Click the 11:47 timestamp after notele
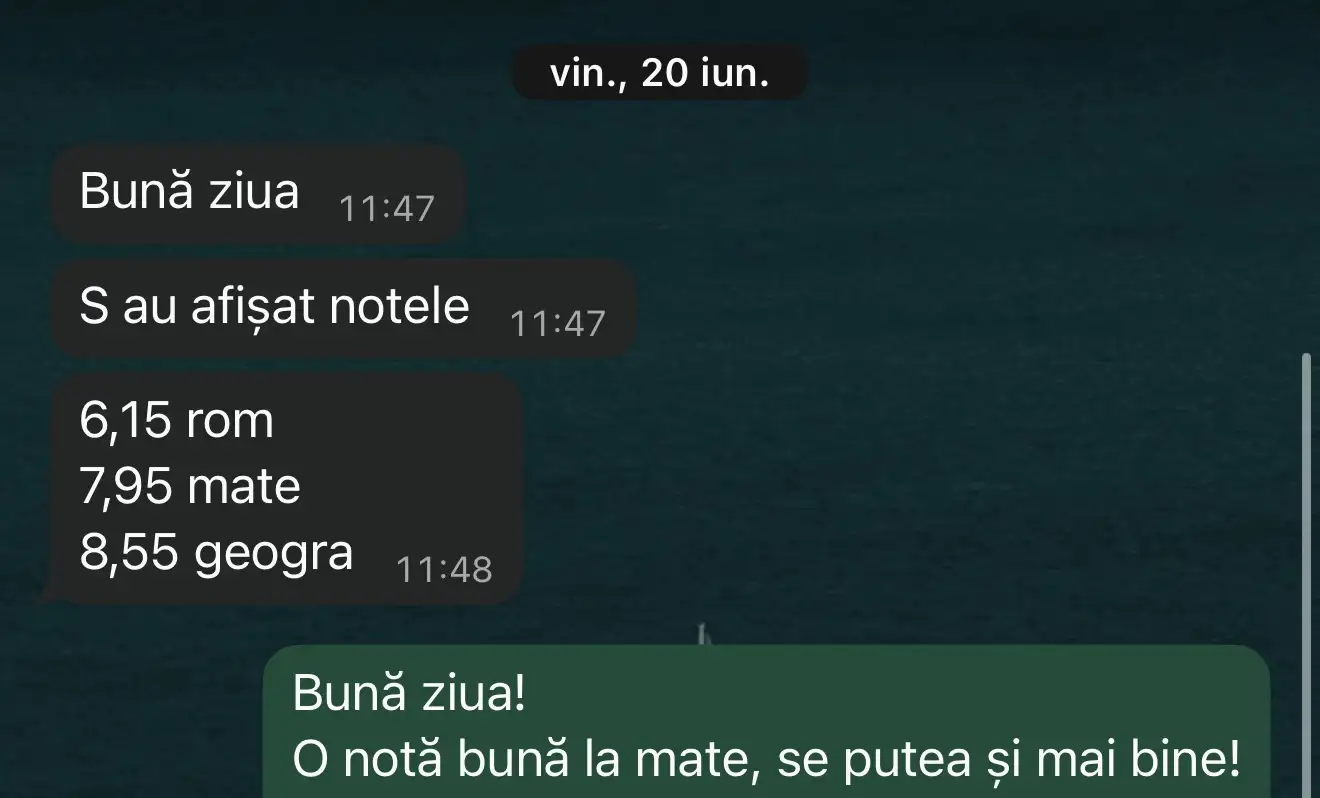The width and height of the screenshot is (1320, 798). [558, 323]
